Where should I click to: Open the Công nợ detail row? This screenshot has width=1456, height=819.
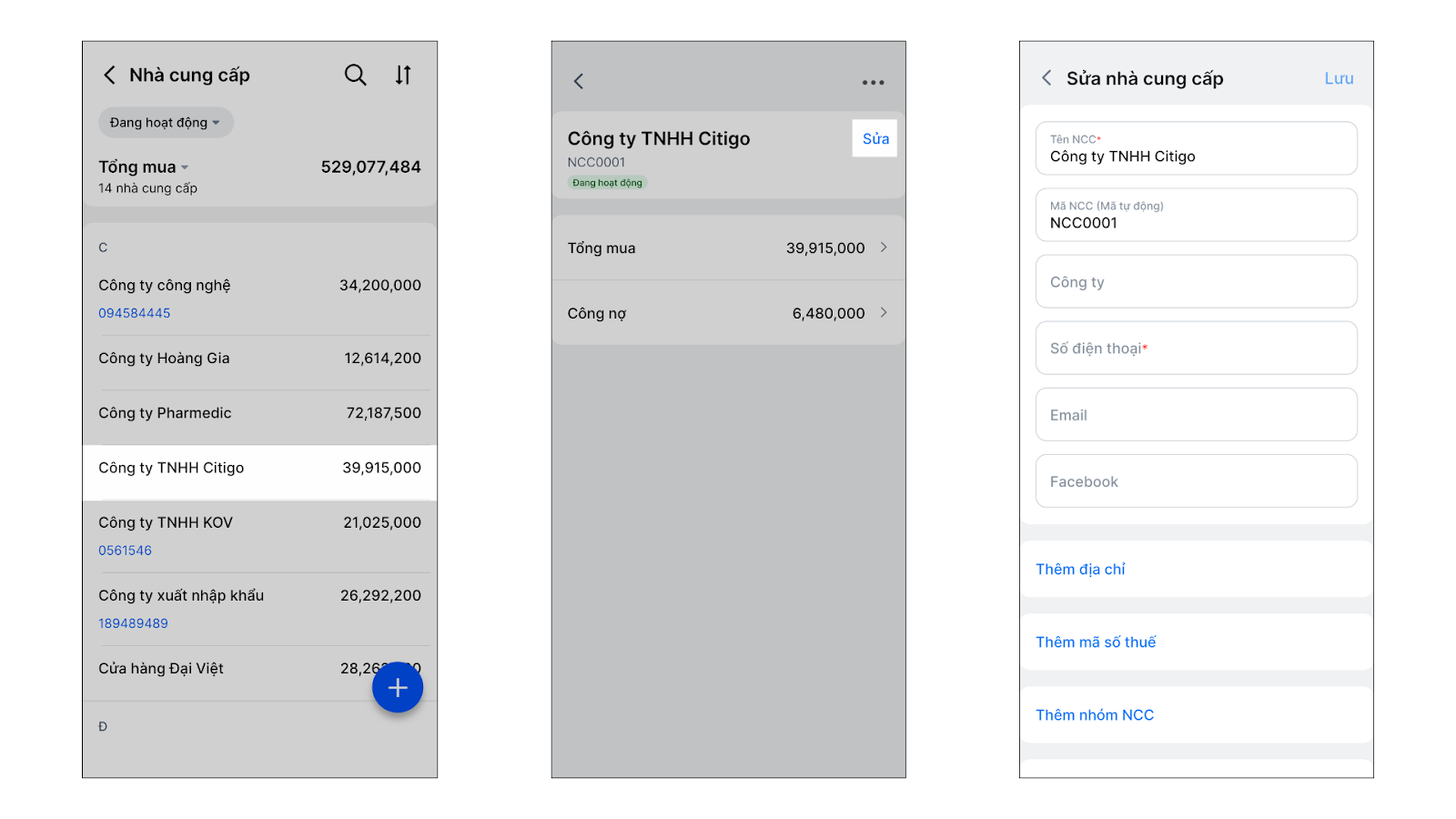[728, 313]
